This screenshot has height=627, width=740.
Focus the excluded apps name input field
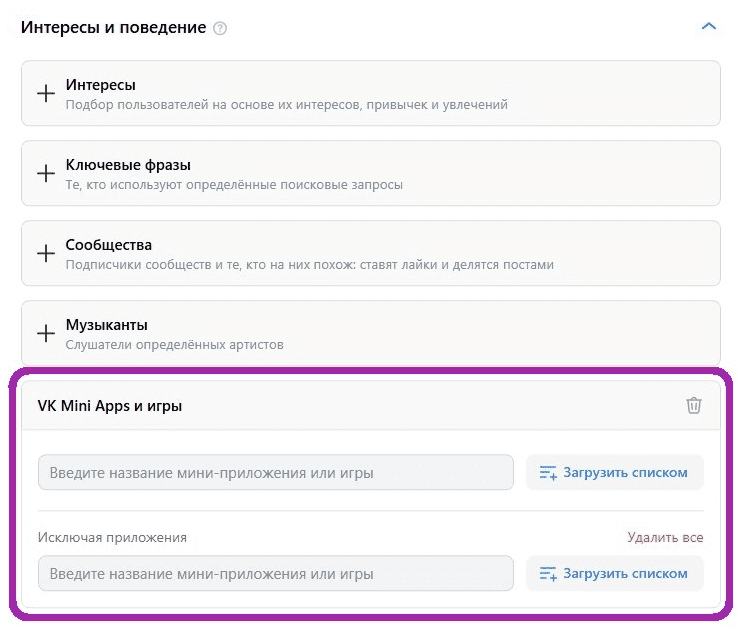275,574
